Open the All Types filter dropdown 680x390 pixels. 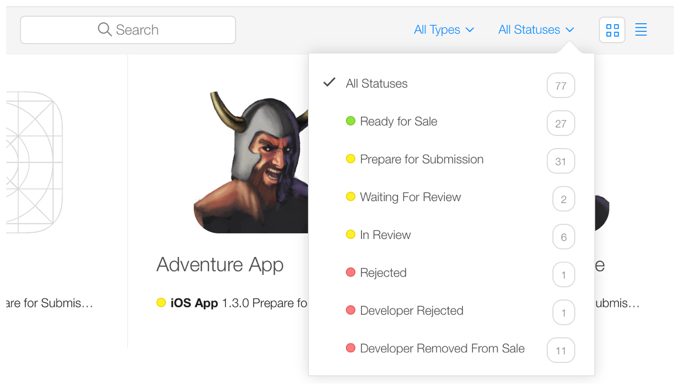coord(444,29)
